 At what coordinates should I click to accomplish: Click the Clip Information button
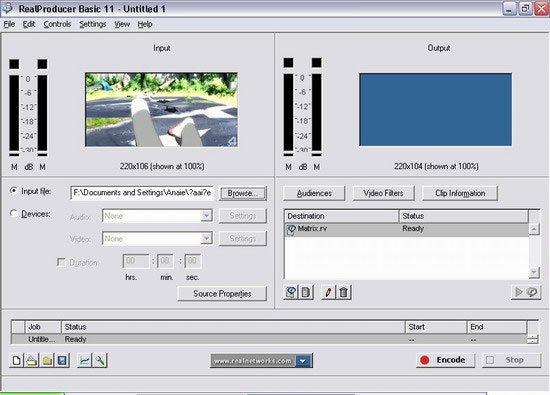tap(460, 193)
